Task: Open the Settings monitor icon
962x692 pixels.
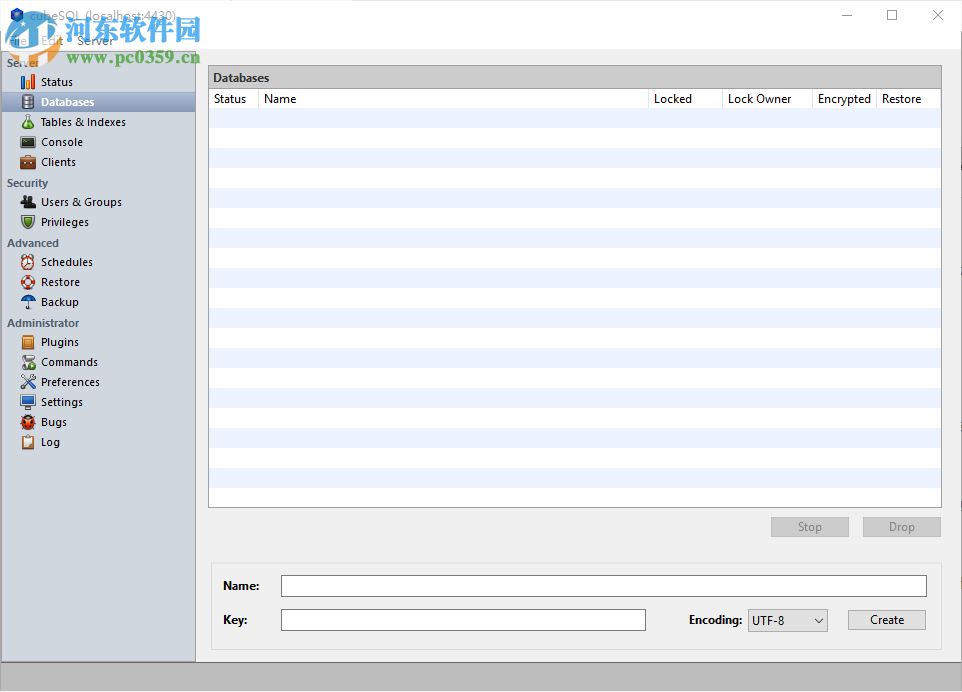Action: [28, 402]
